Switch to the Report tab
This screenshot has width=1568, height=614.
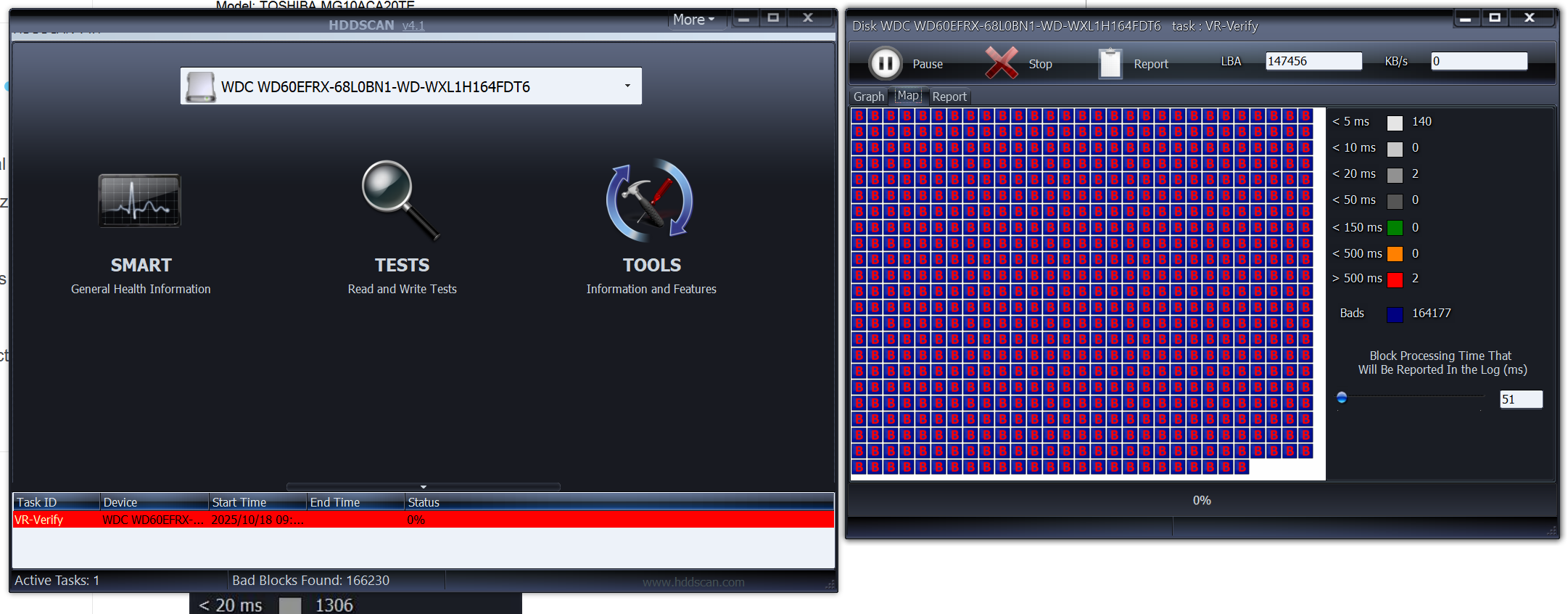[949, 97]
